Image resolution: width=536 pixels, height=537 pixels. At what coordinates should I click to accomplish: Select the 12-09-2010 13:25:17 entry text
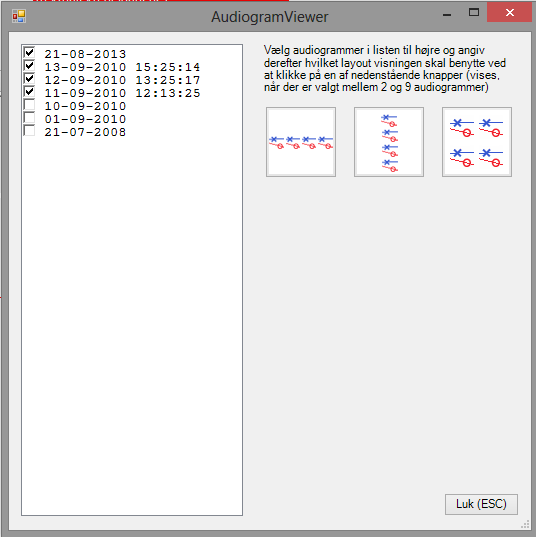122,80
